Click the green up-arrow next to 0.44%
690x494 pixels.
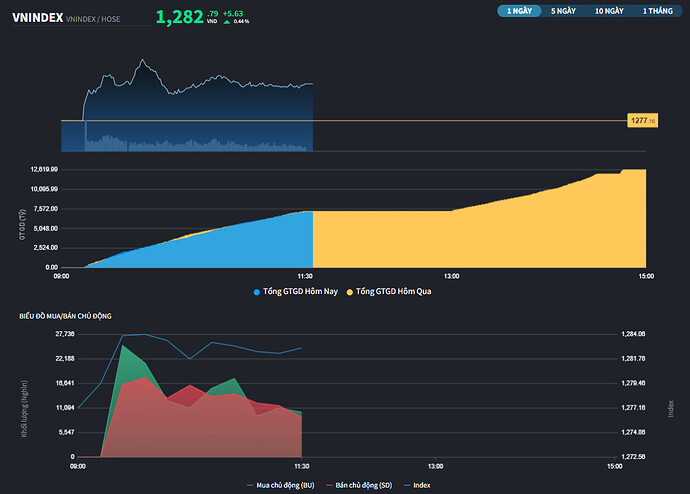pyautogui.click(x=227, y=21)
